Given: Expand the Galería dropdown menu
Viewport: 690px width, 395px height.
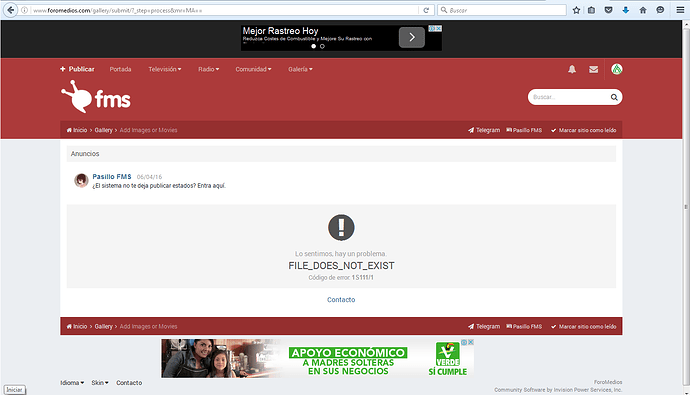Looking at the screenshot, I should (301, 69).
